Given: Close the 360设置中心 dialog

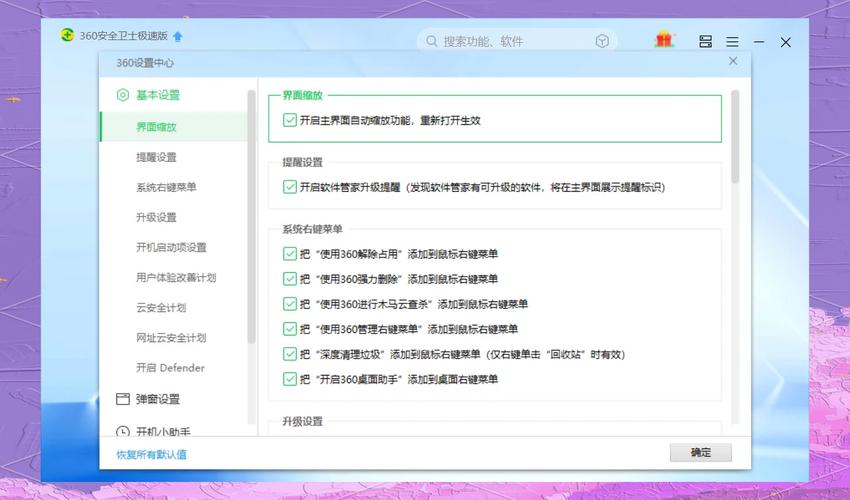Looking at the screenshot, I should pyautogui.click(x=733, y=61).
